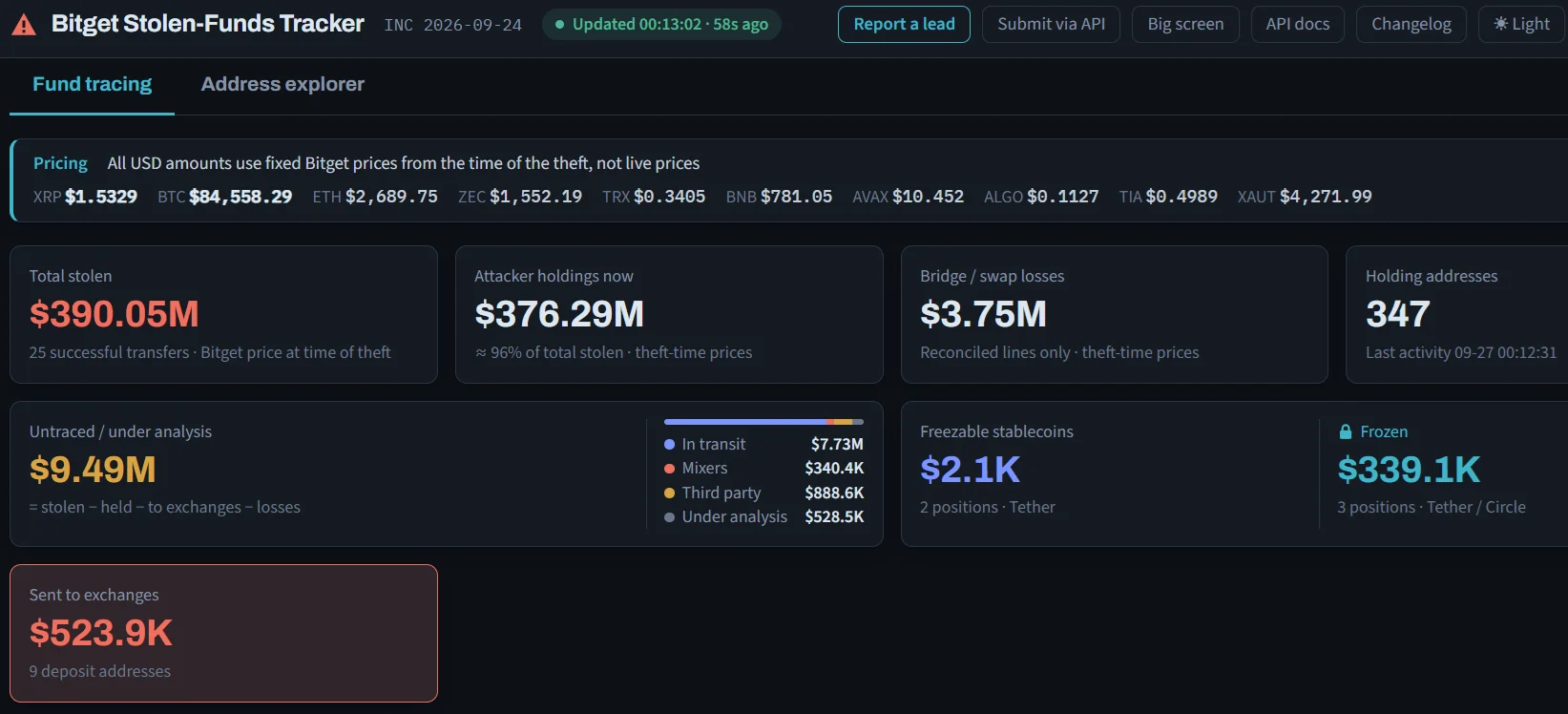Select the Bridge / swap losses card

click(1115, 314)
